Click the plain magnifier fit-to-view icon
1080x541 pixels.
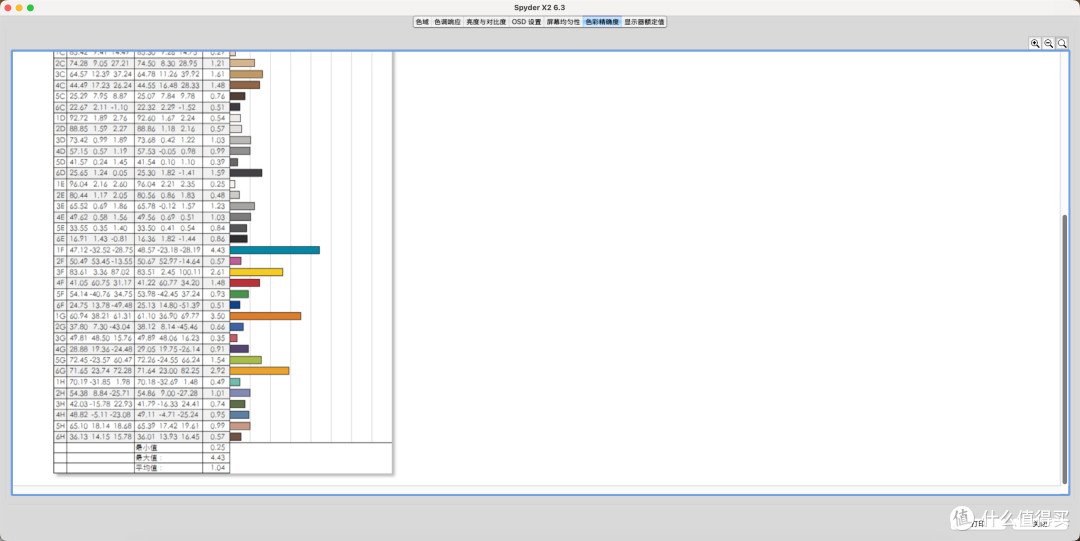tap(1062, 43)
